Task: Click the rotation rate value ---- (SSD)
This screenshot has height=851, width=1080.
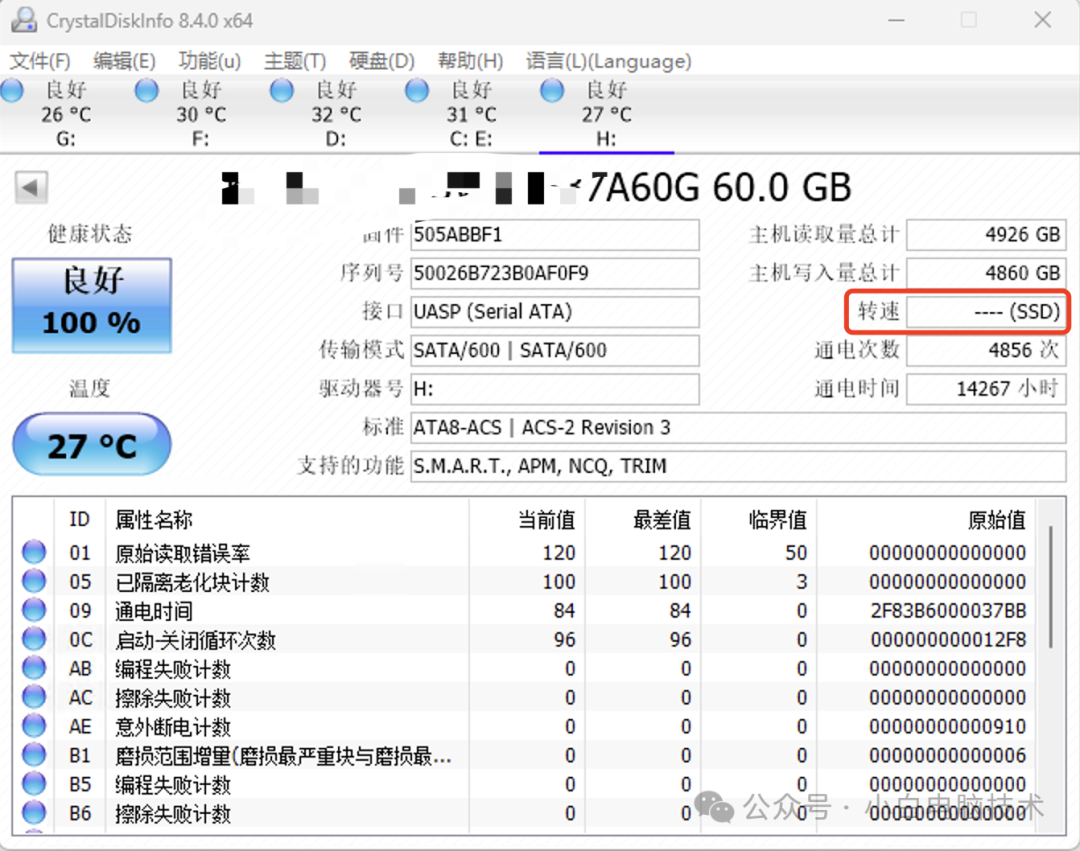Action: pos(986,312)
